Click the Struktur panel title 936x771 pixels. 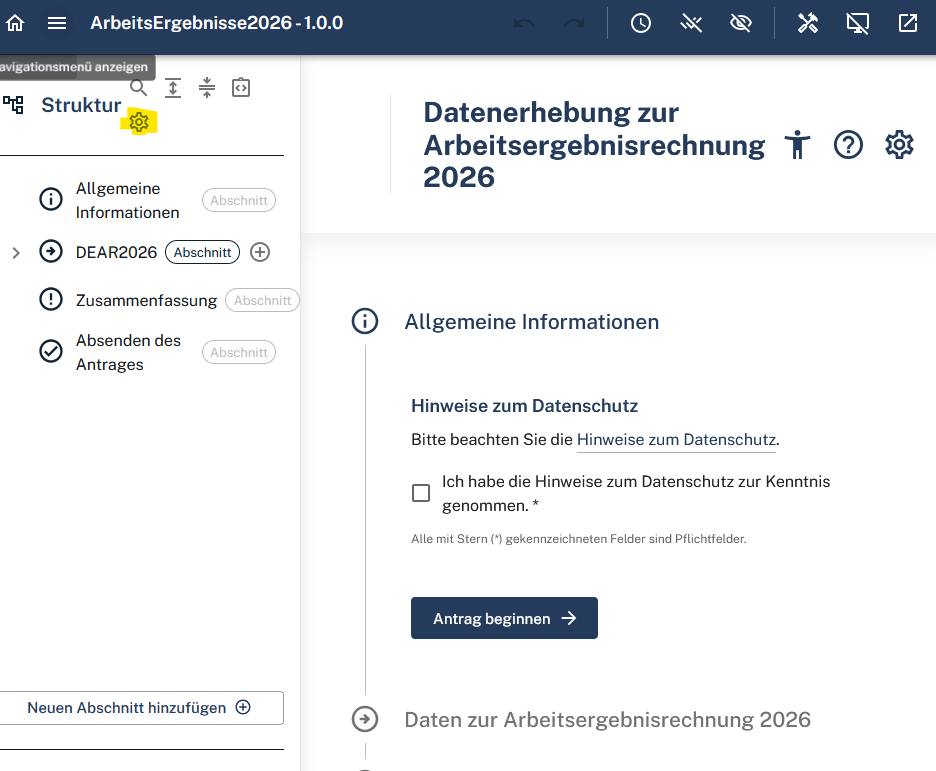(x=81, y=105)
